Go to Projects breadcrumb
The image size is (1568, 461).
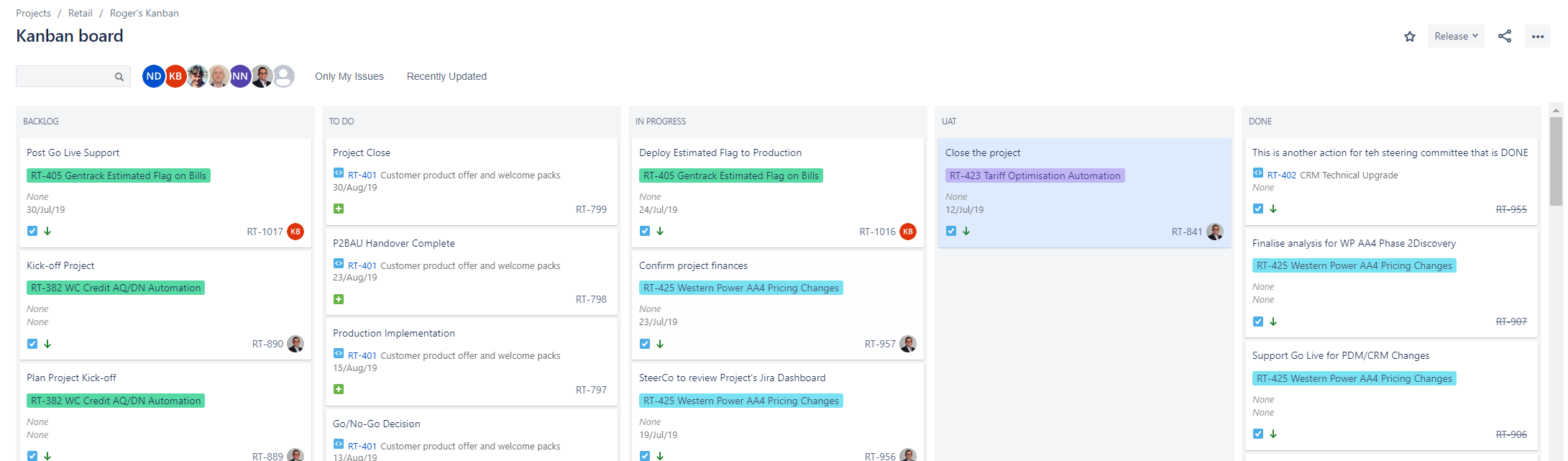(x=33, y=13)
